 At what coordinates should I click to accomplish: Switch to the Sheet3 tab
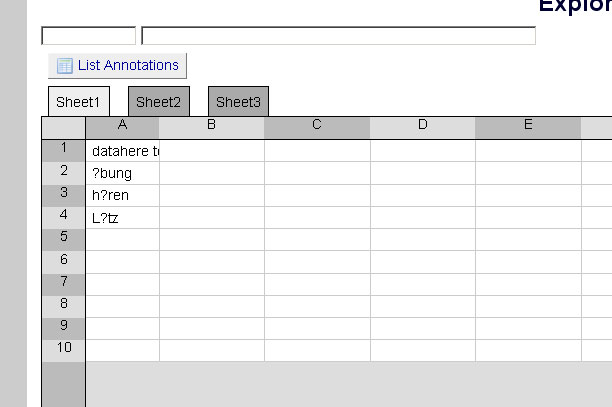[x=238, y=101]
